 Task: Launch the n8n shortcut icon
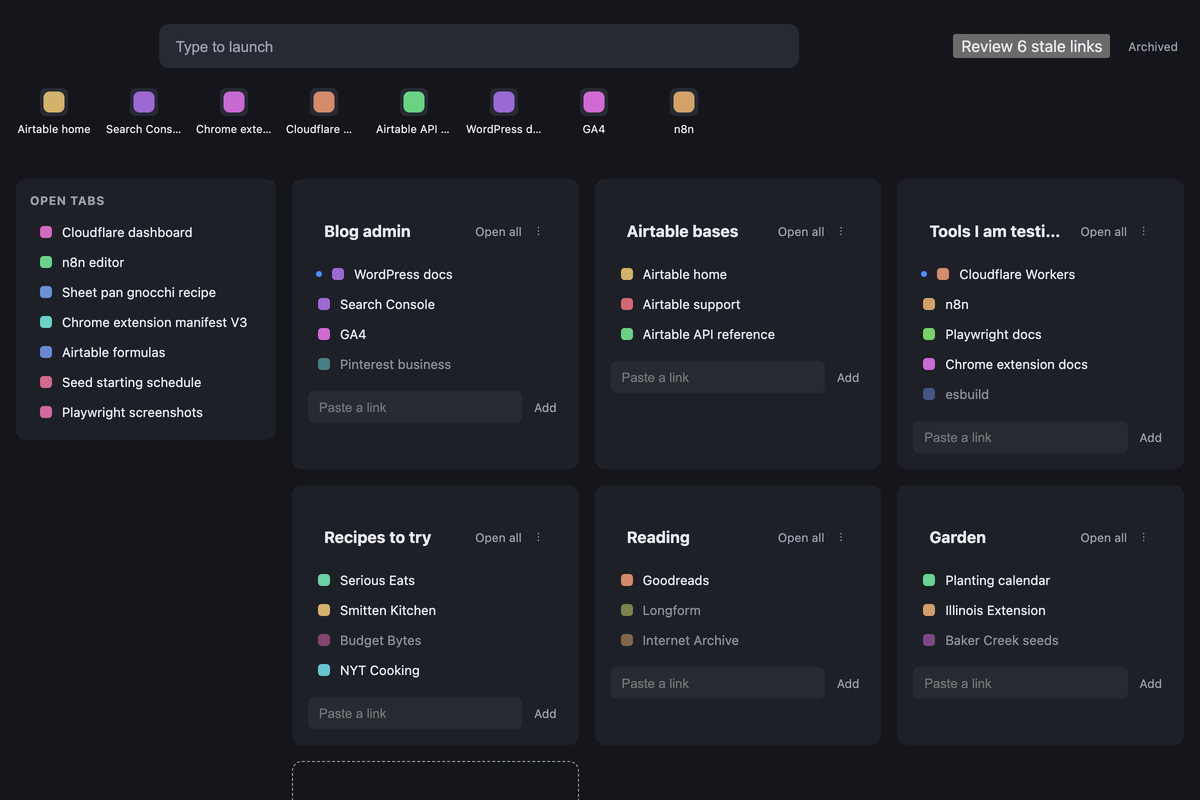click(684, 102)
